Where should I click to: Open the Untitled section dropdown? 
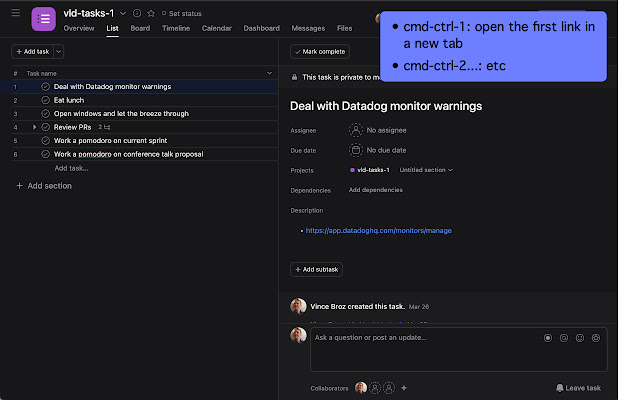[x=426, y=170]
